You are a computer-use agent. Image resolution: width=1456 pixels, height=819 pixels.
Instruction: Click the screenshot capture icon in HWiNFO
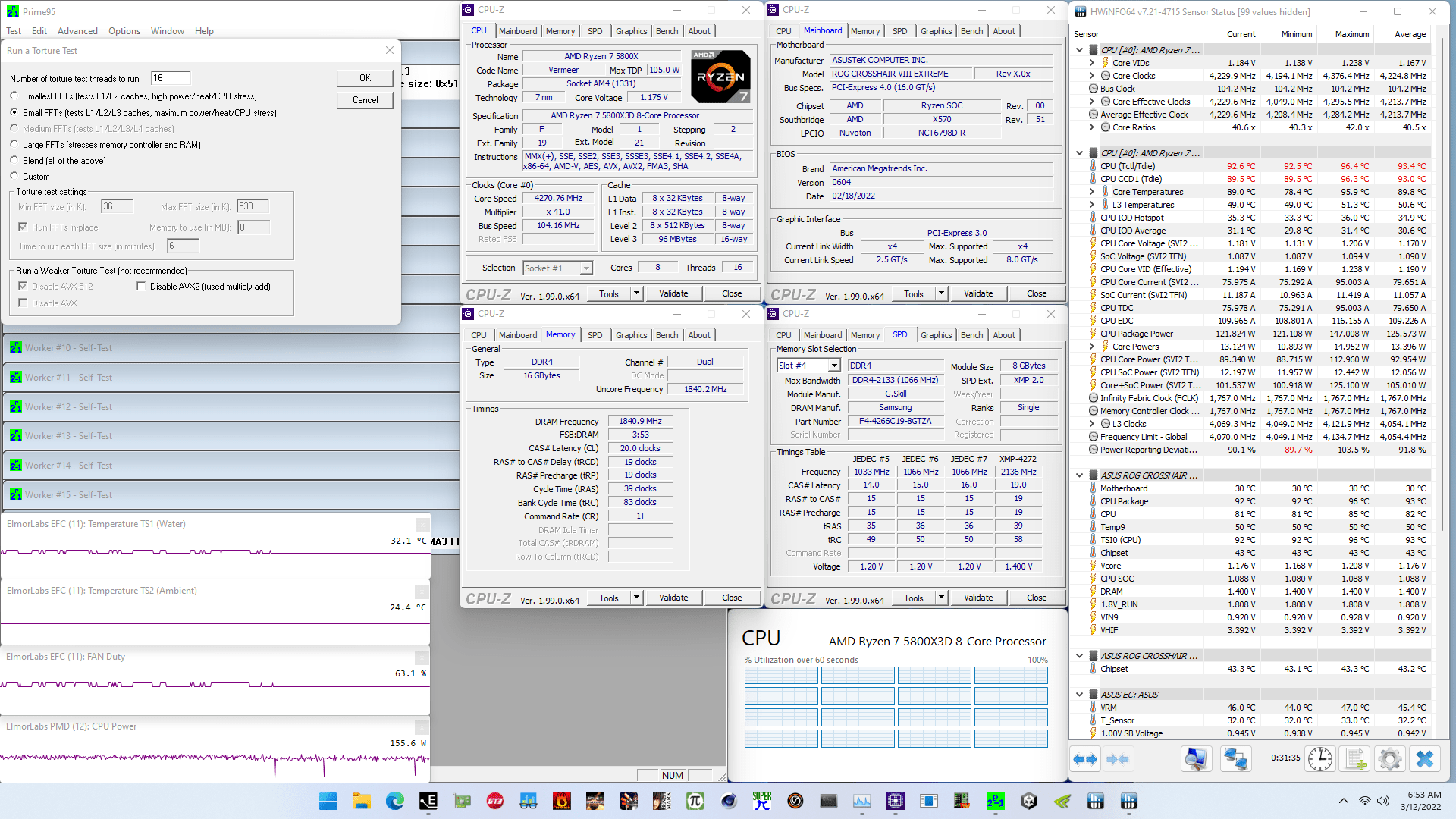(x=1197, y=758)
